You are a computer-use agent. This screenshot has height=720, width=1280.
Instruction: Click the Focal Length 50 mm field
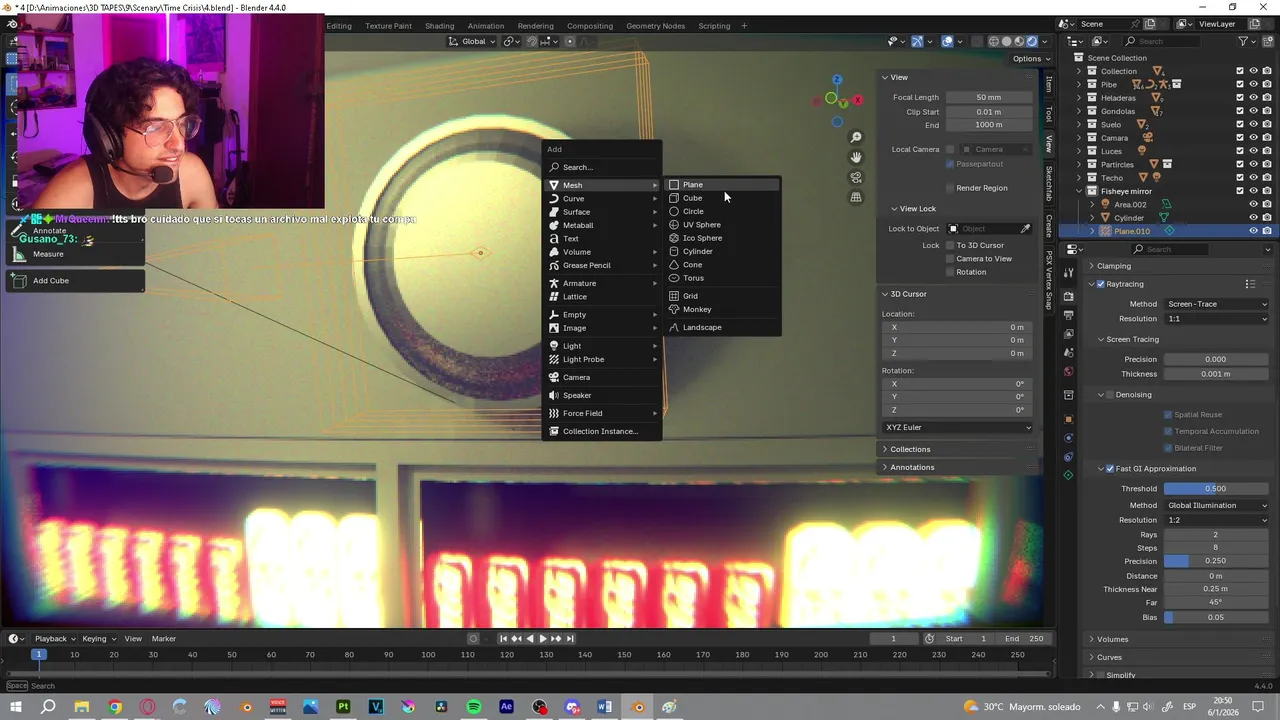coord(988,97)
